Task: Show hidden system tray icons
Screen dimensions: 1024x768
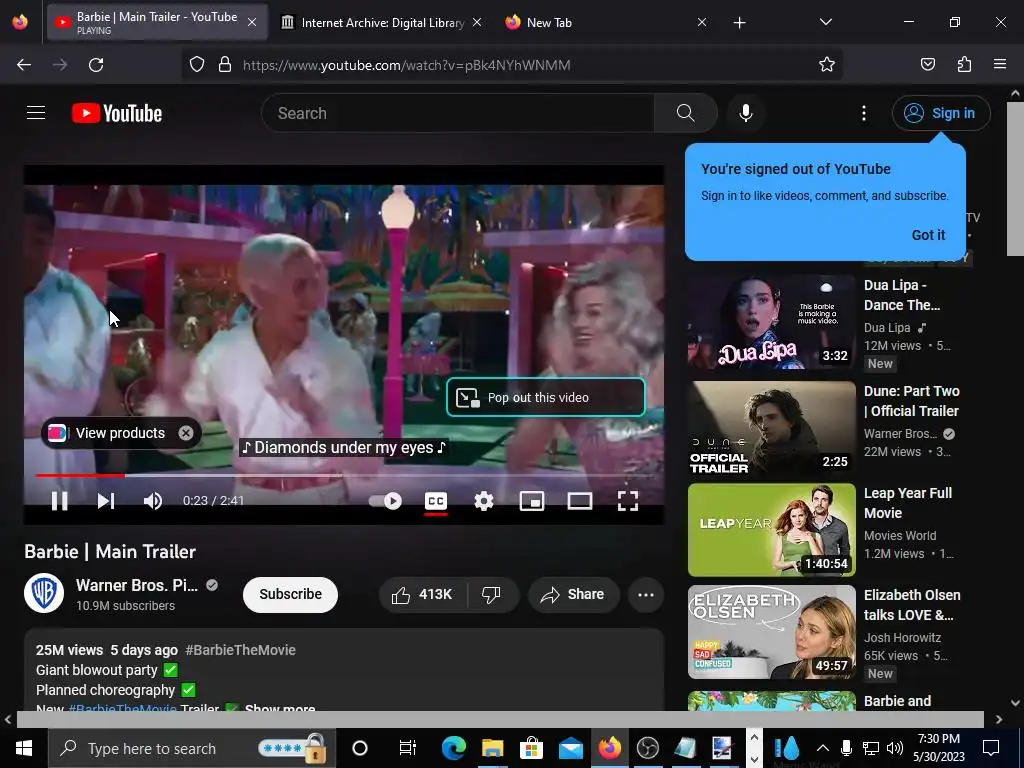Action: click(x=822, y=748)
